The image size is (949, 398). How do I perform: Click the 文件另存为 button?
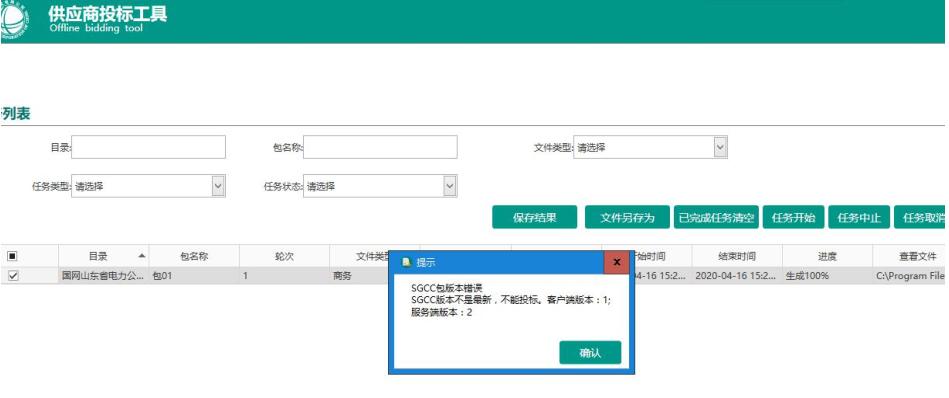pos(627,218)
